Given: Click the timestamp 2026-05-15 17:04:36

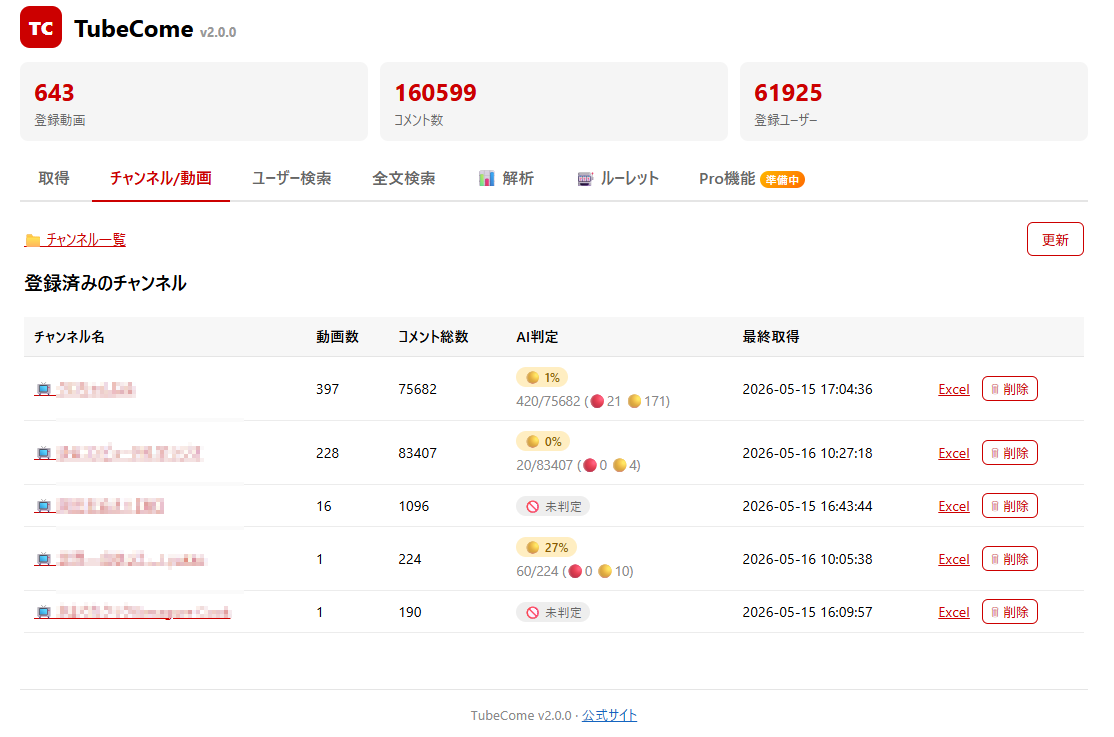Looking at the screenshot, I should 807,389.
